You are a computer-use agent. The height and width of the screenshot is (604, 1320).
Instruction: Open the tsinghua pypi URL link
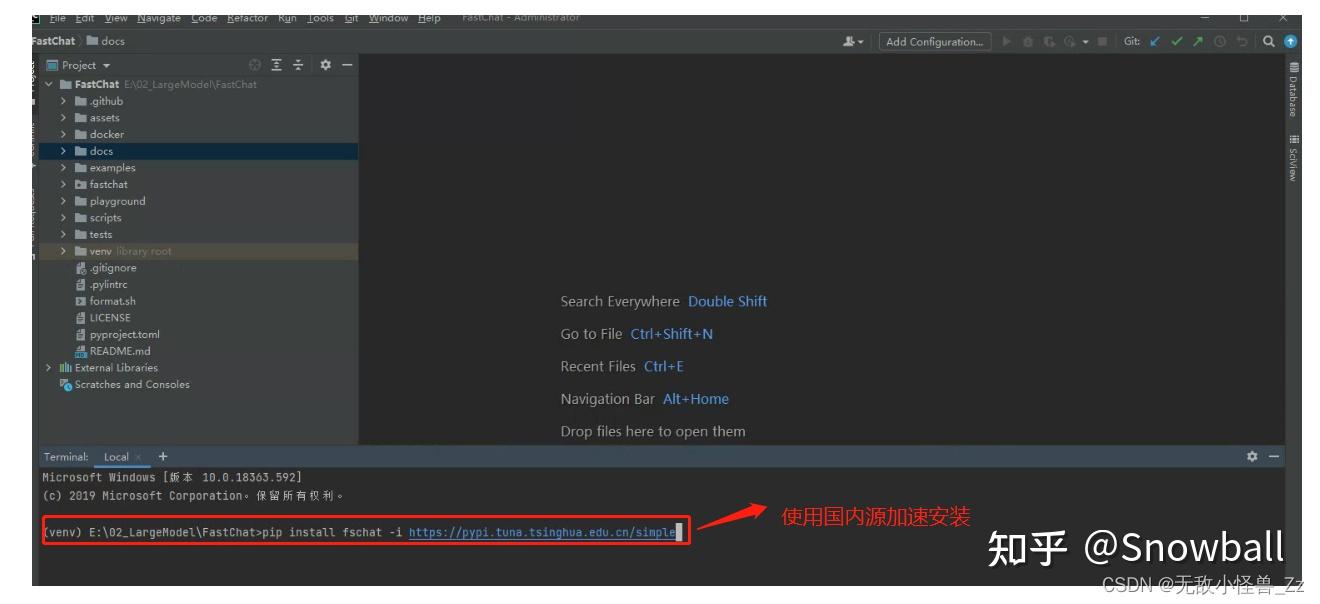pos(542,532)
